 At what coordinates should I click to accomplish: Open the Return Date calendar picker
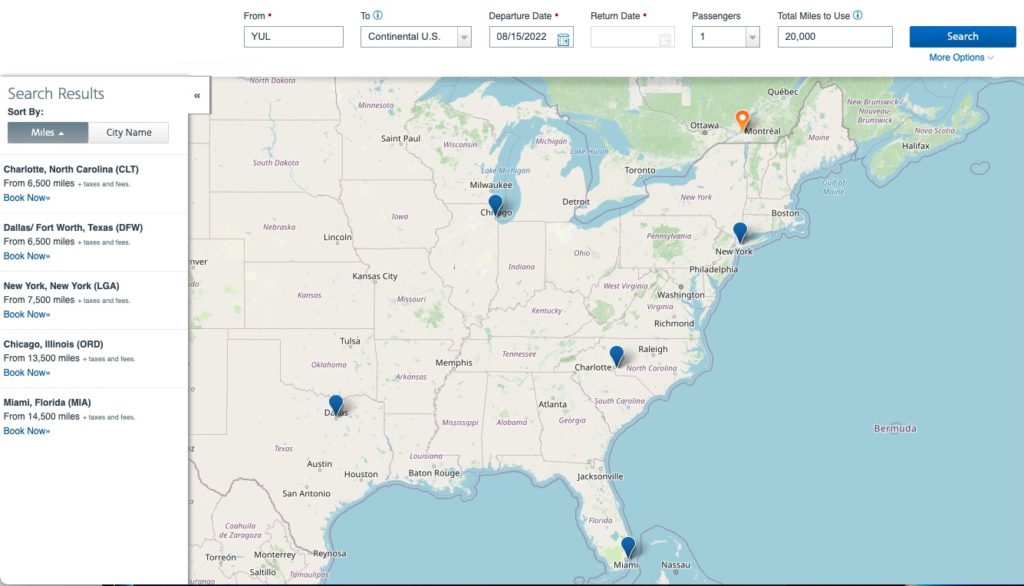point(662,35)
